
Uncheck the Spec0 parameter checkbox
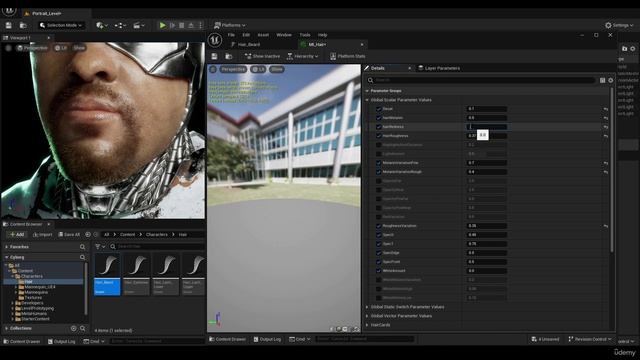(378, 235)
